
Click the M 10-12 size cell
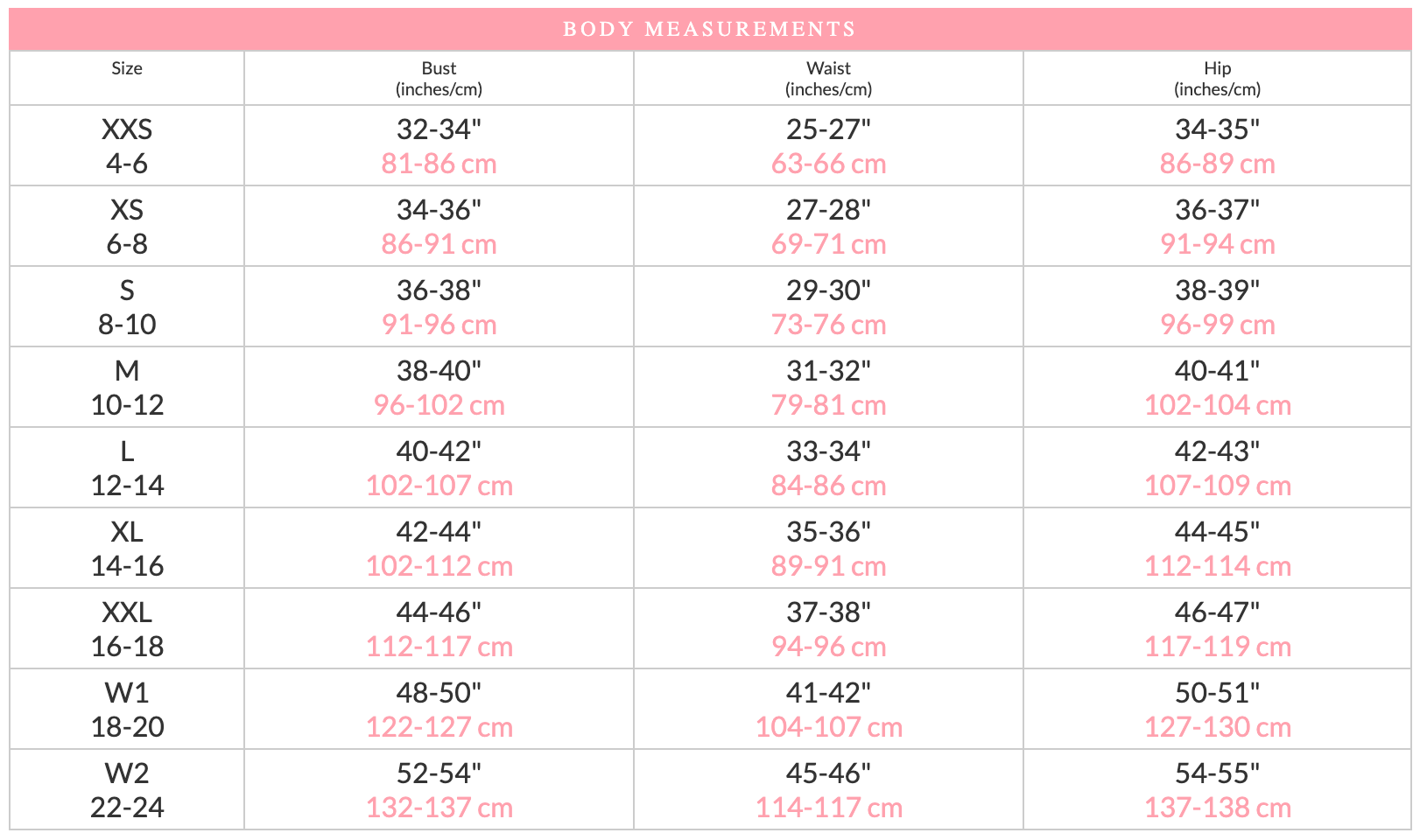click(x=127, y=388)
